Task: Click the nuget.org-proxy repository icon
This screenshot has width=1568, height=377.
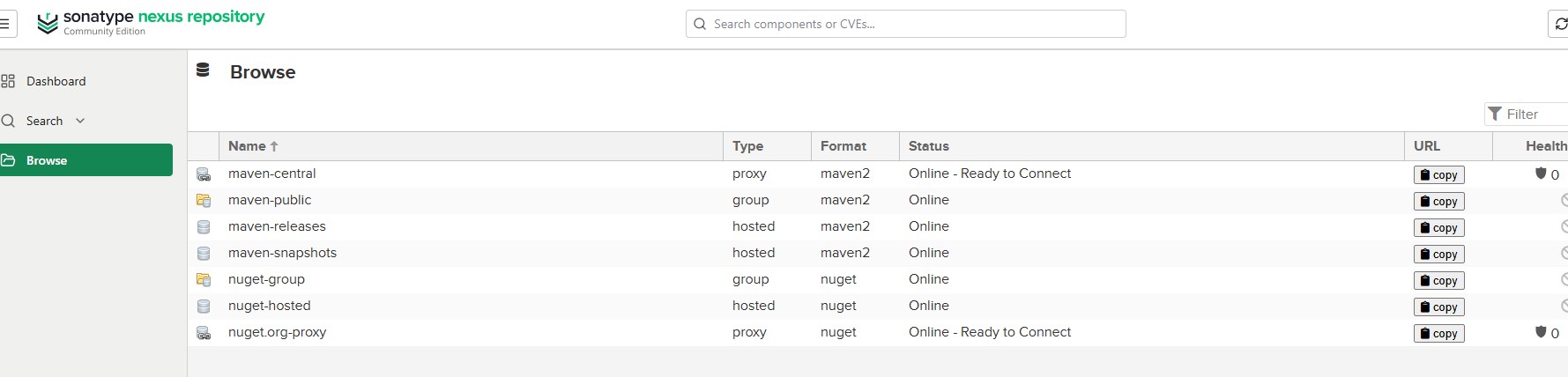Action: click(x=204, y=333)
